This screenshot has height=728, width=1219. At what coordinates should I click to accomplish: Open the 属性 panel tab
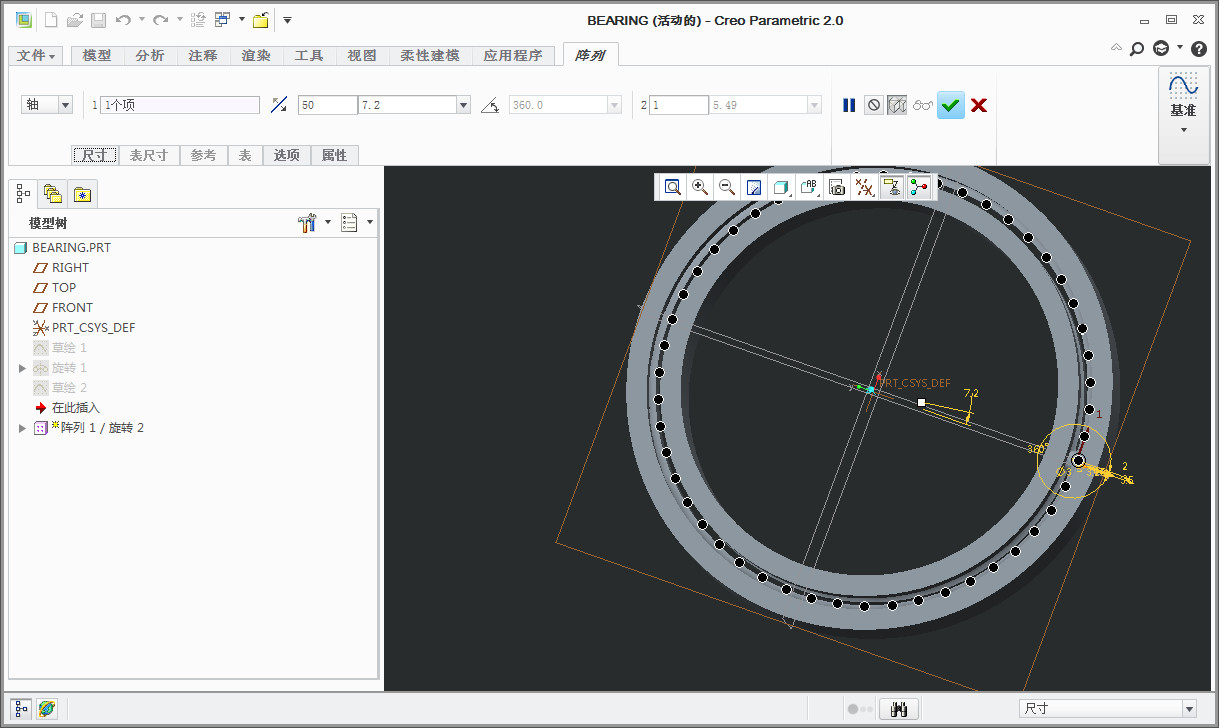[x=334, y=155]
